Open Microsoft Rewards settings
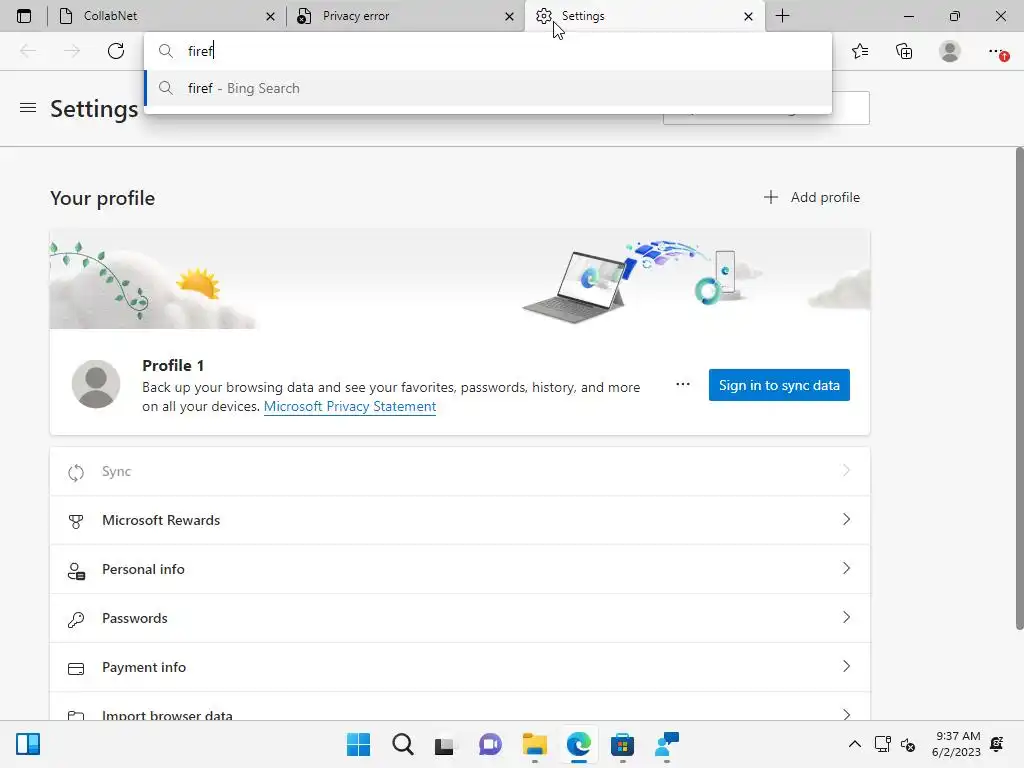This screenshot has height=768, width=1024. 460,520
